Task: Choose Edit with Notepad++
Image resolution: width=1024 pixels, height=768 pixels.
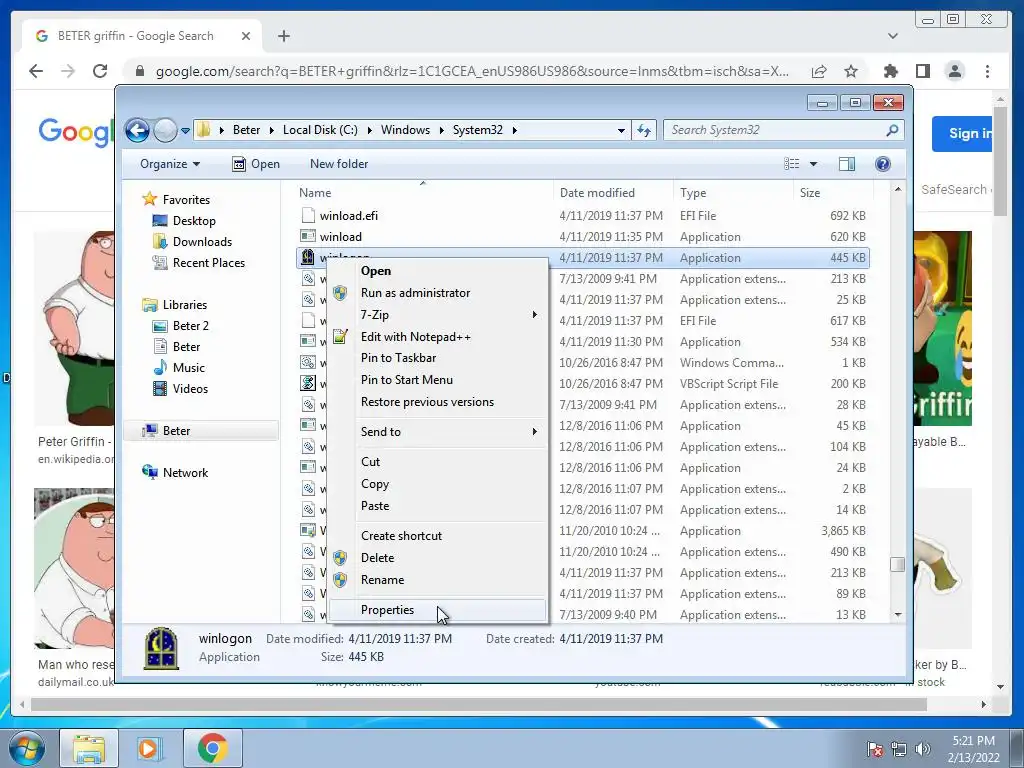Action: point(415,337)
